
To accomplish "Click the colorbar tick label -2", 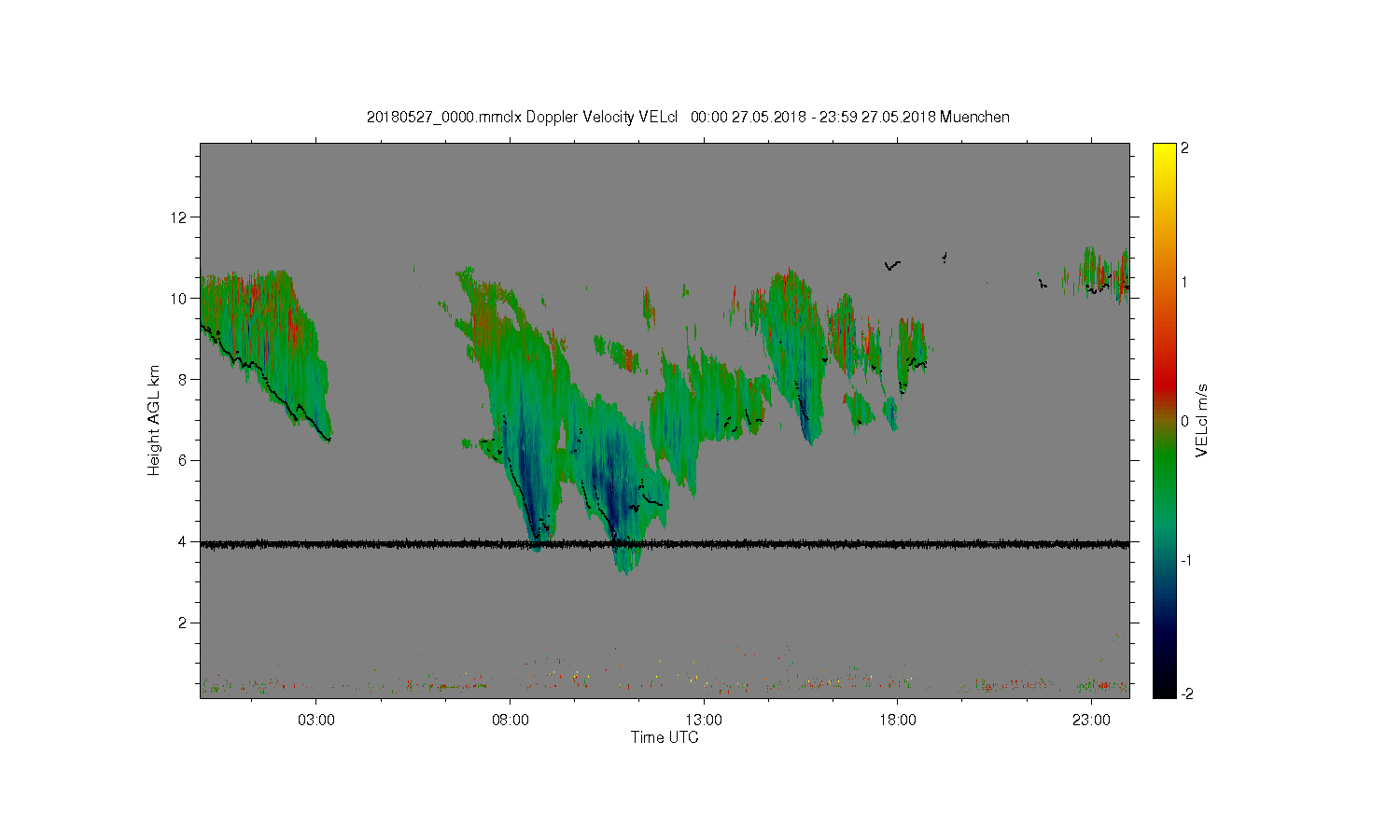I will point(1189,694).
